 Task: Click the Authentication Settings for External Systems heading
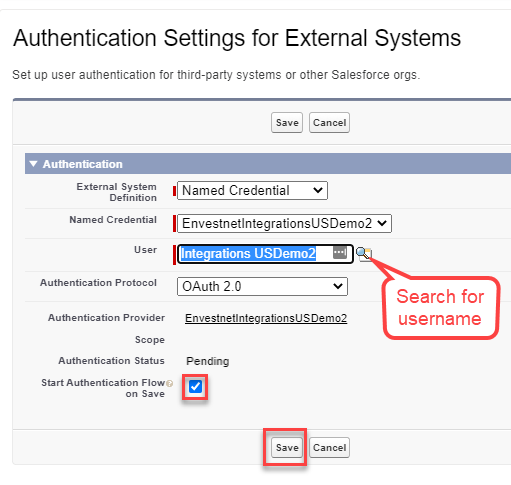coord(237,38)
